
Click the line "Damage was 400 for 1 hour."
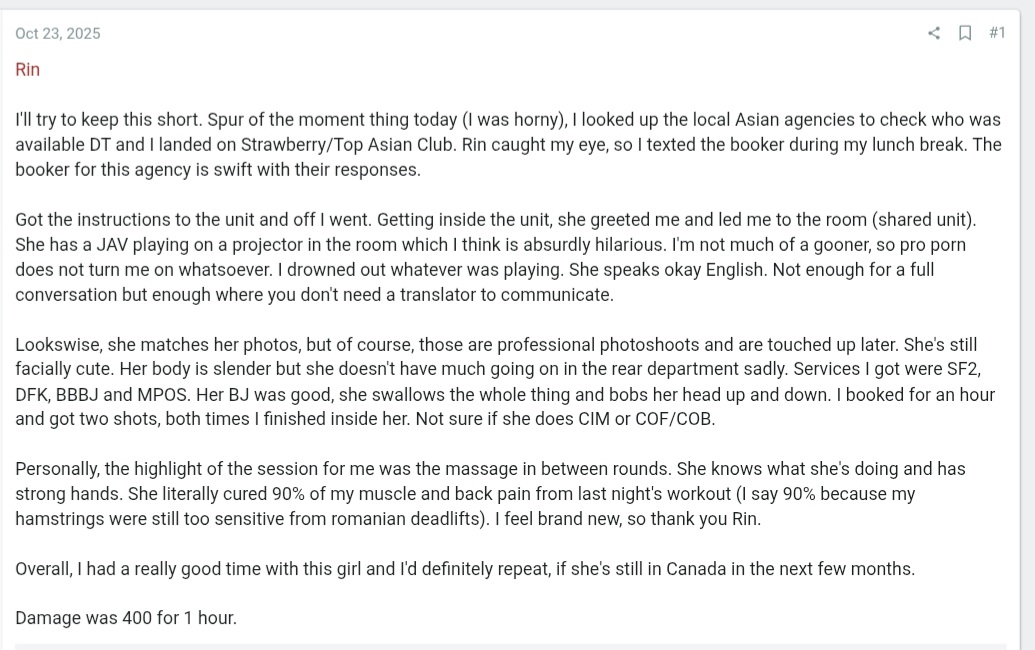point(126,618)
